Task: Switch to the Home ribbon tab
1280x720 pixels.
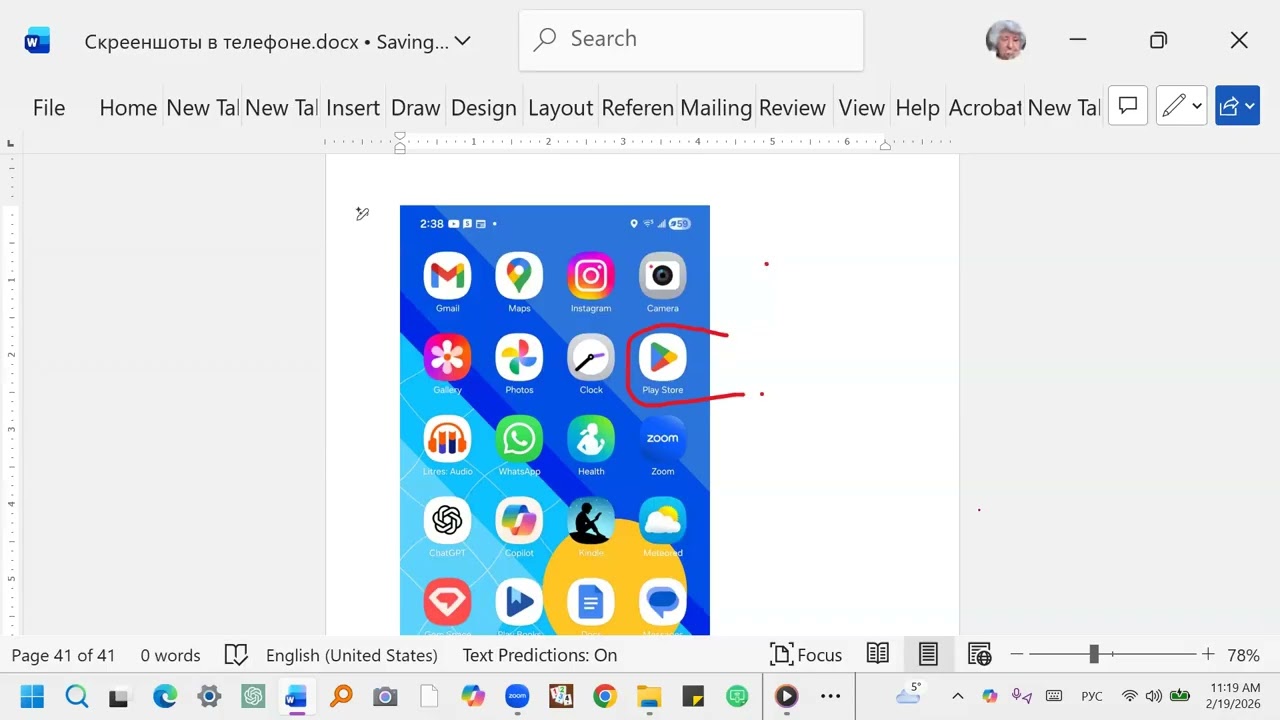Action: tap(128, 108)
